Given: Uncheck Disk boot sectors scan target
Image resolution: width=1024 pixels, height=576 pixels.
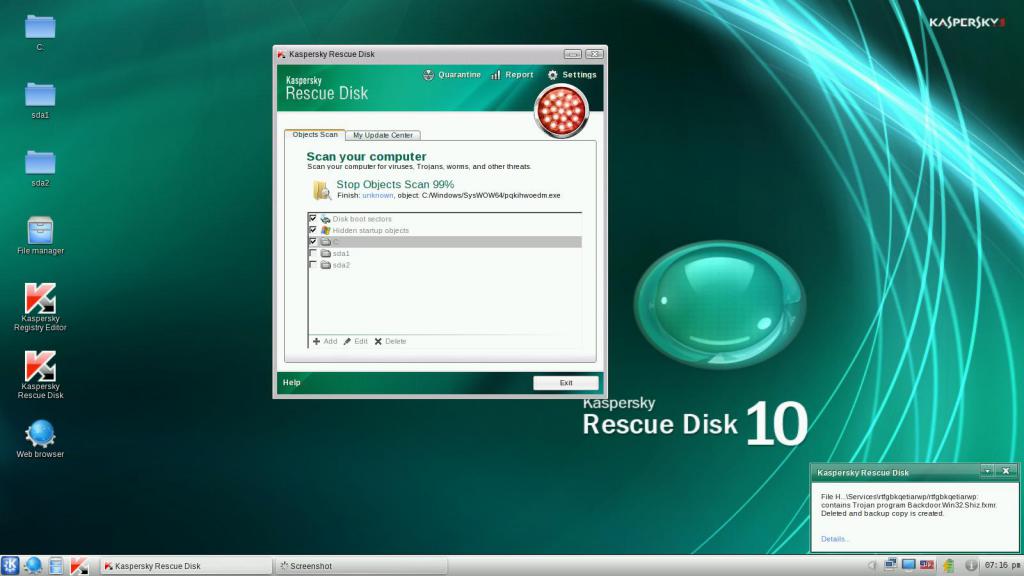Looking at the screenshot, I should (x=313, y=218).
